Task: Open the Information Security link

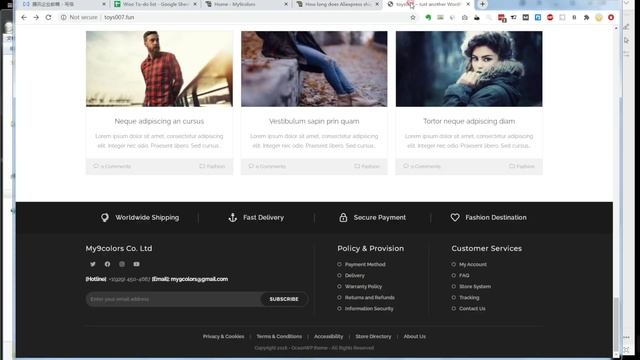Action: pos(369,309)
